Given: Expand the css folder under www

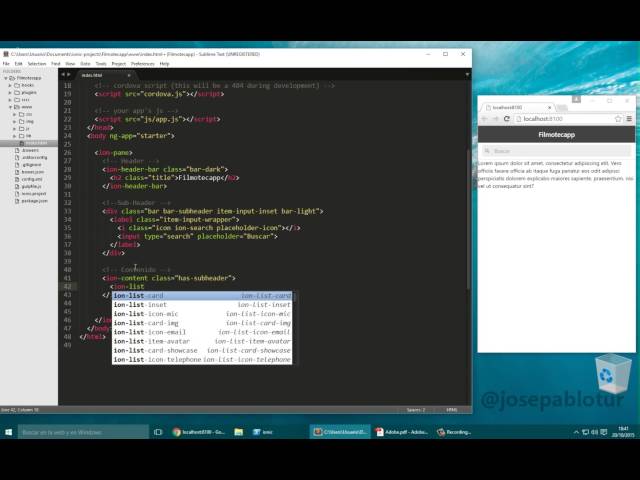Looking at the screenshot, I should [x=15, y=114].
